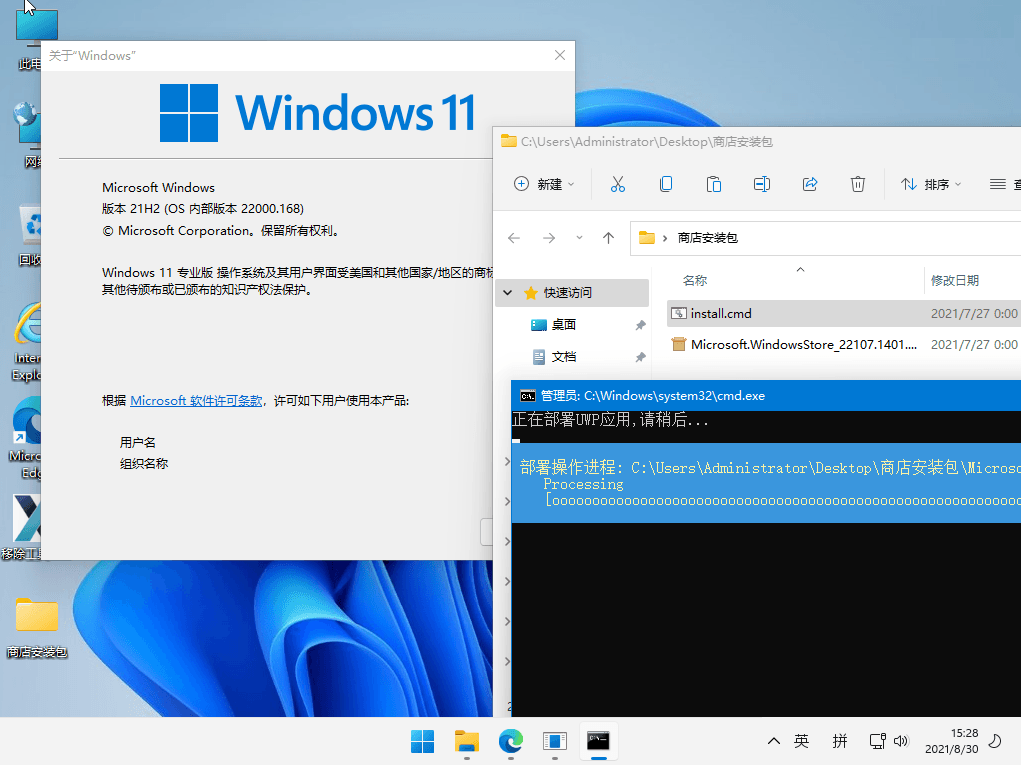The width and height of the screenshot is (1021, 765).
Task: Open the Windows Start menu button
Action: click(423, 741)
